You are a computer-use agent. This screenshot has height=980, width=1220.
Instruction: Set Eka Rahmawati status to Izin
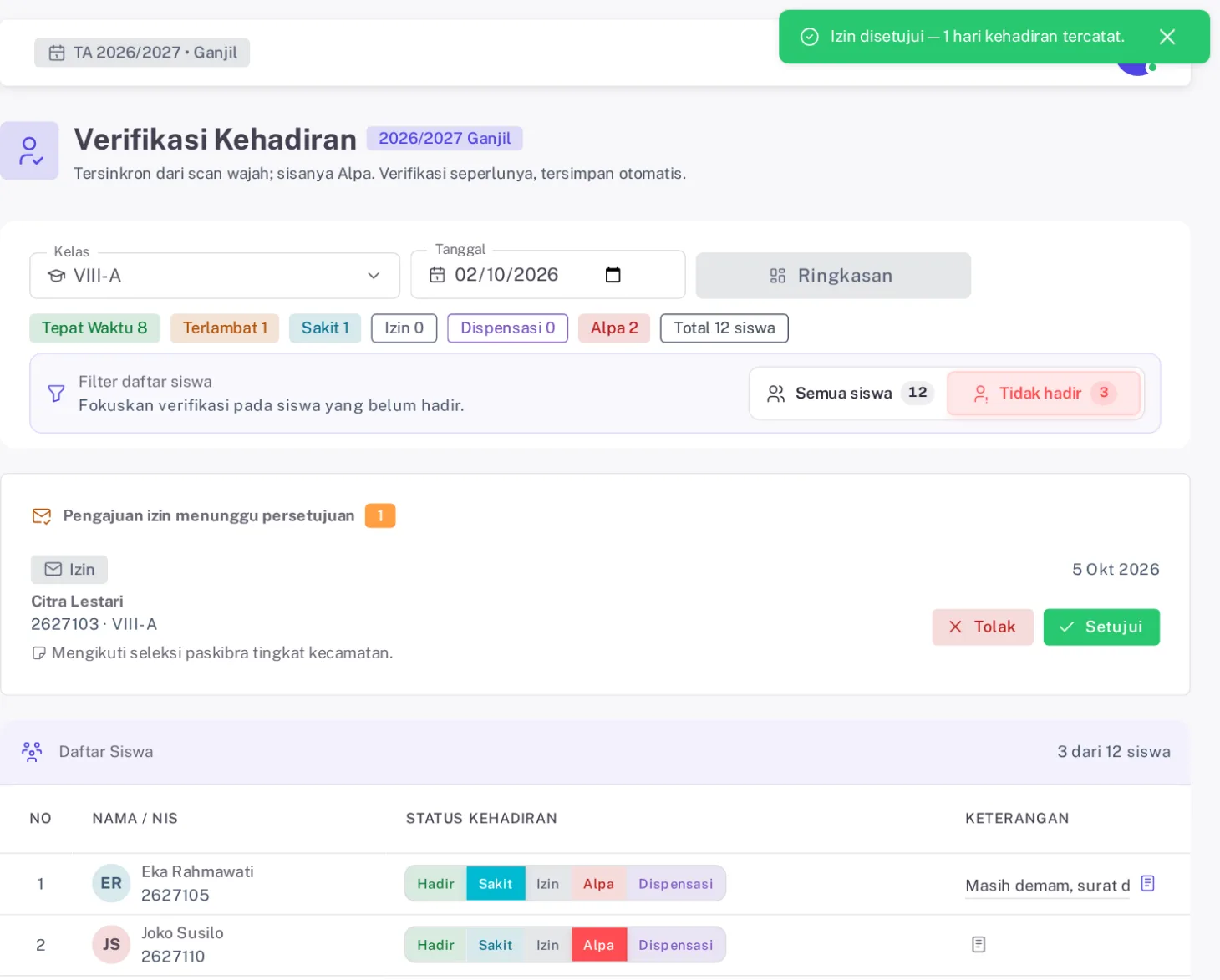click(548, 884)
